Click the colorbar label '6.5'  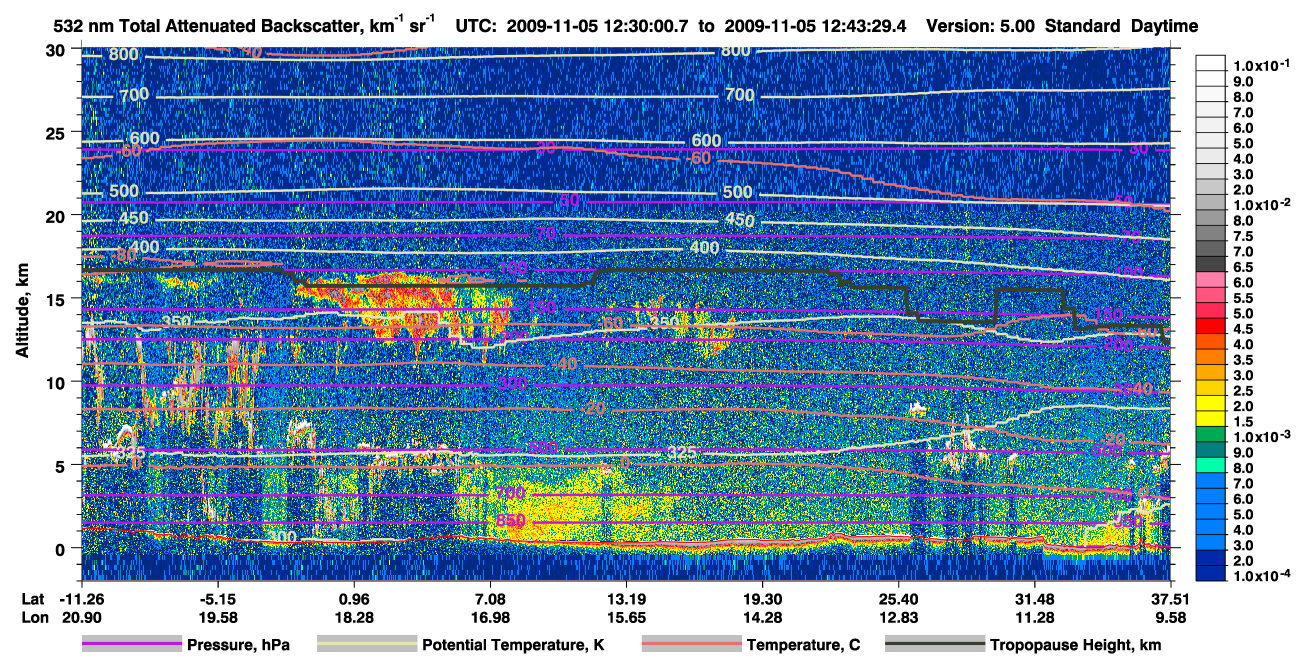pos(1245,266)
